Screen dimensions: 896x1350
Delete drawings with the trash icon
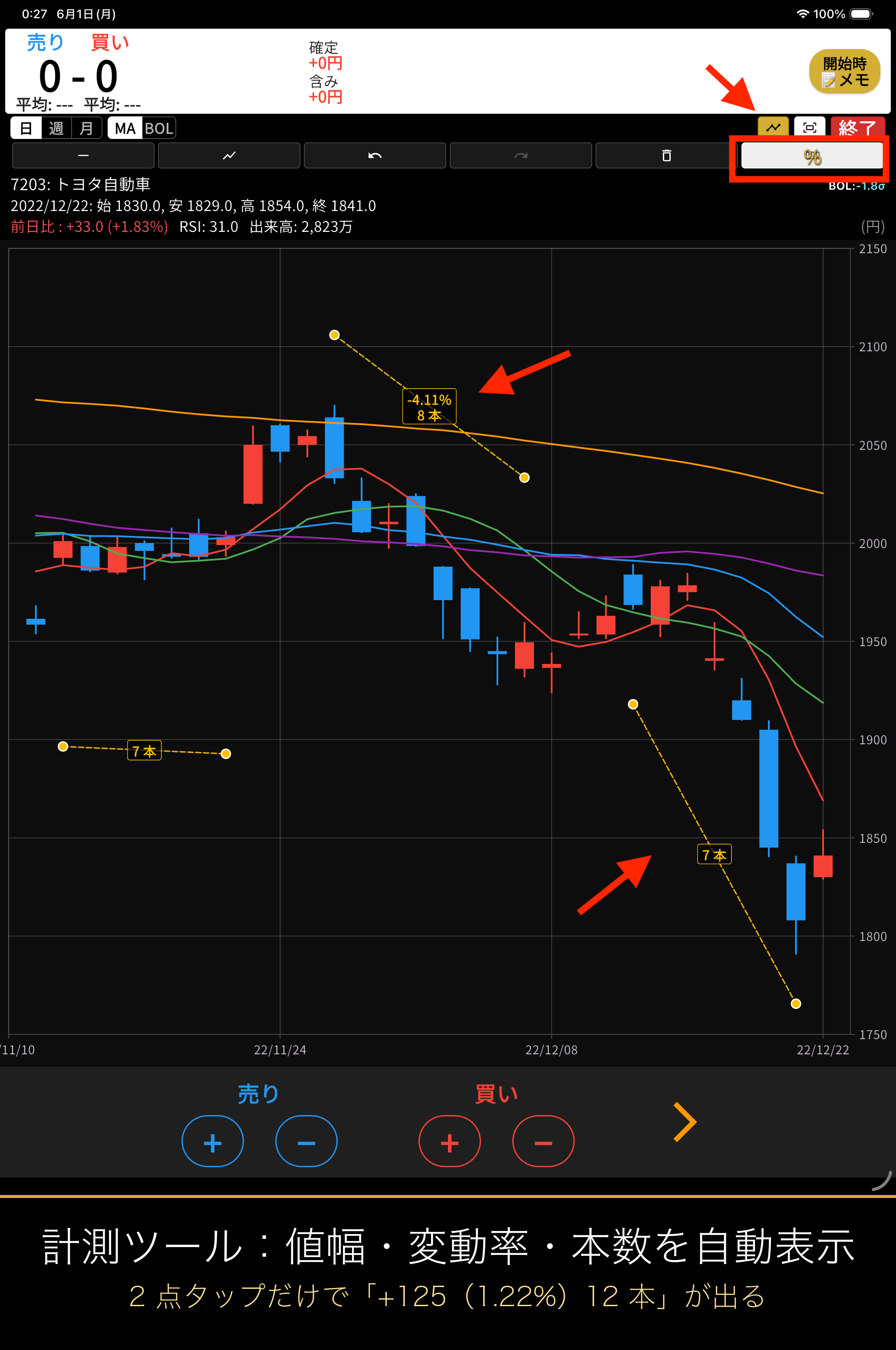point(666,155)
